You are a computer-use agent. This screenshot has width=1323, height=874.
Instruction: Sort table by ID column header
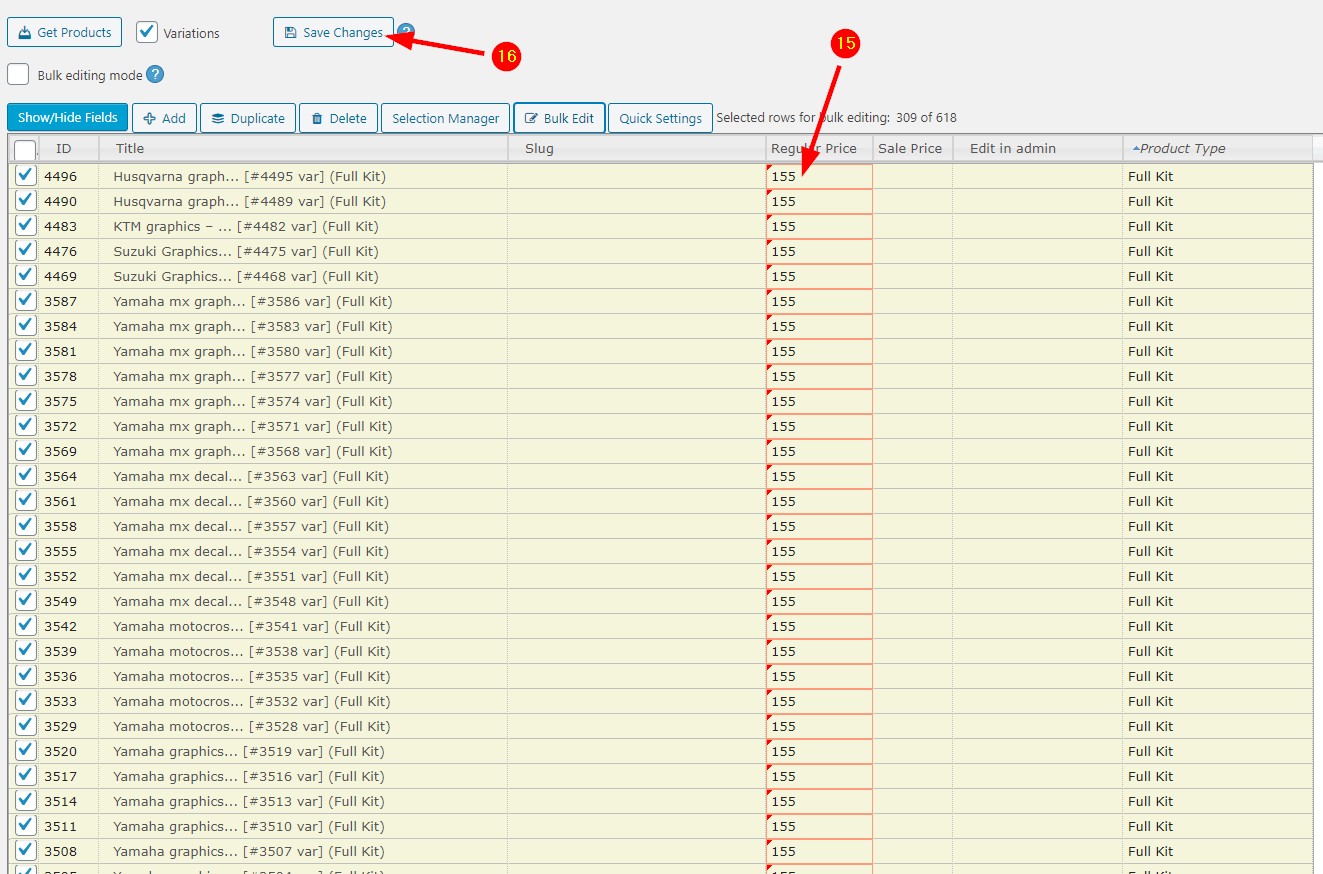tap(64, 148)
